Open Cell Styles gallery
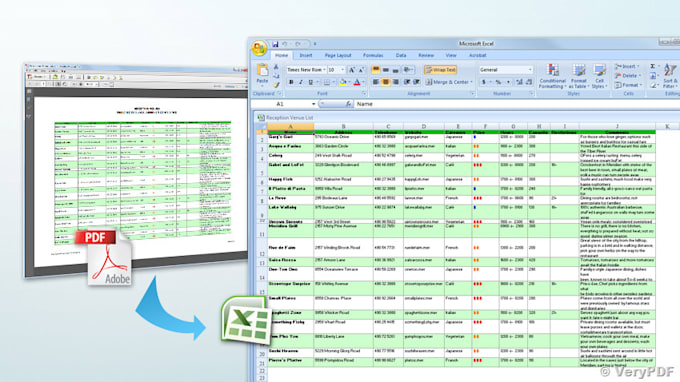Viewport: 680px width, 382px height. coord(599,76)
